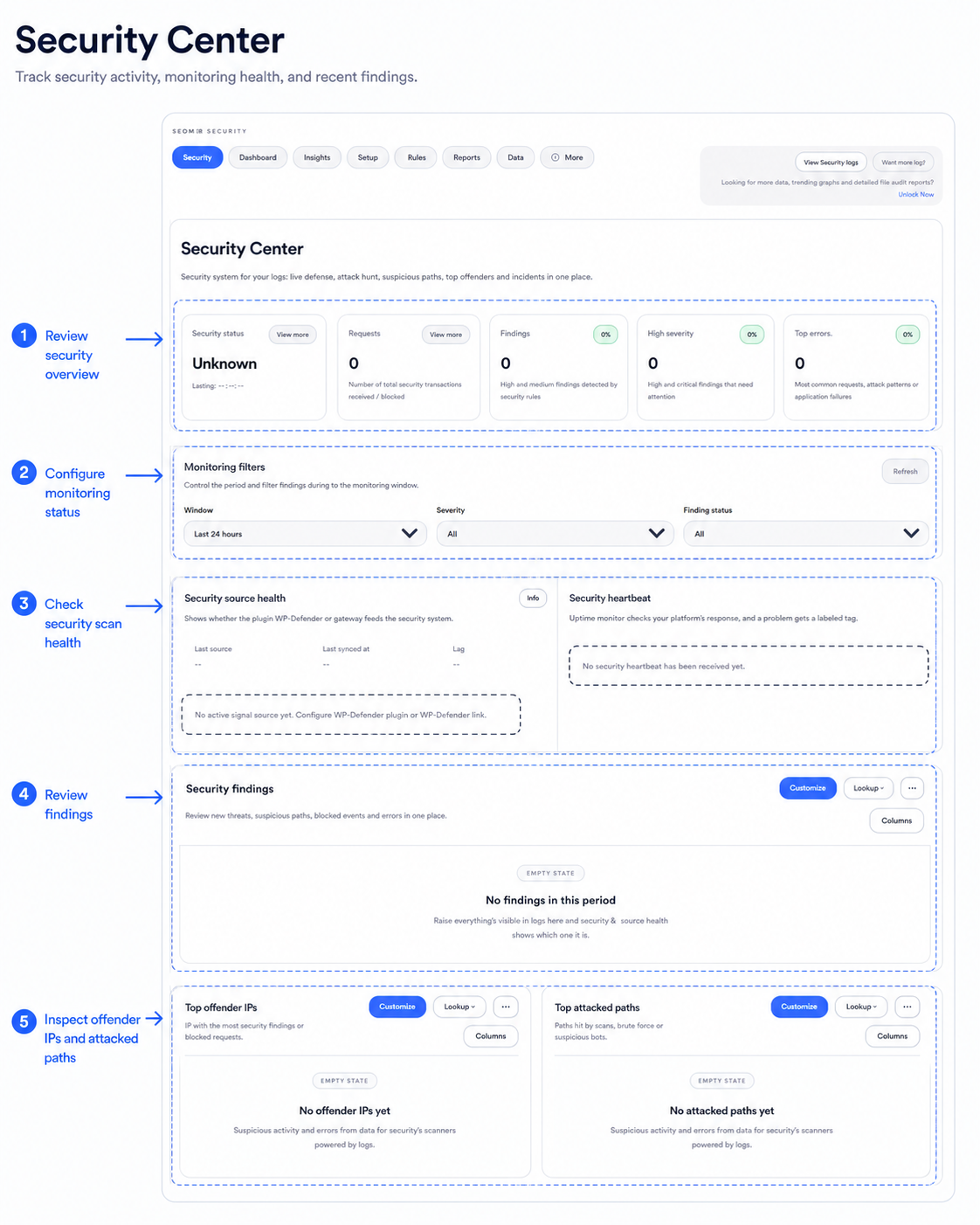This screenshot has height=1225, width=980.
Task: Open ellipsis menu for Top attacked paths
Action: tap(908, 1007)
